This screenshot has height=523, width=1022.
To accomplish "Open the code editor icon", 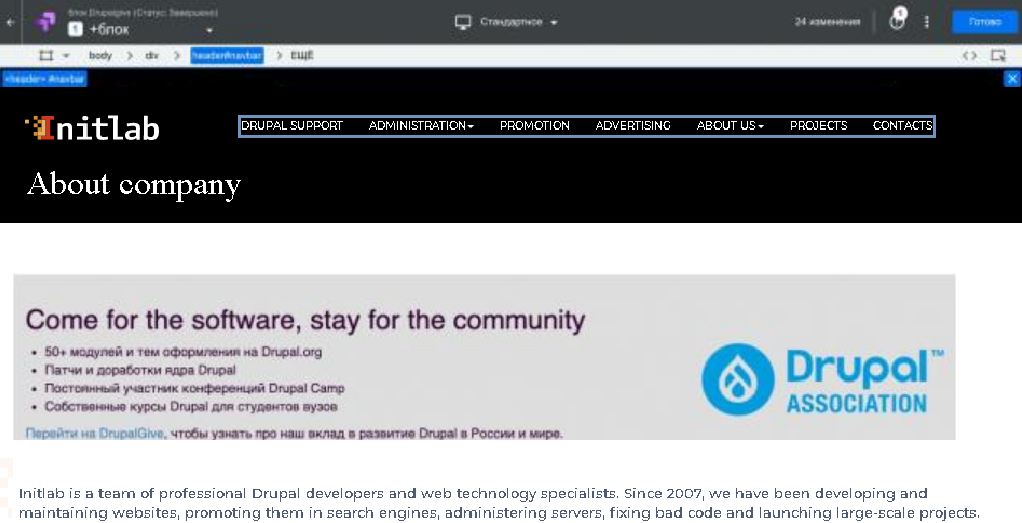I will pos(969,55).
